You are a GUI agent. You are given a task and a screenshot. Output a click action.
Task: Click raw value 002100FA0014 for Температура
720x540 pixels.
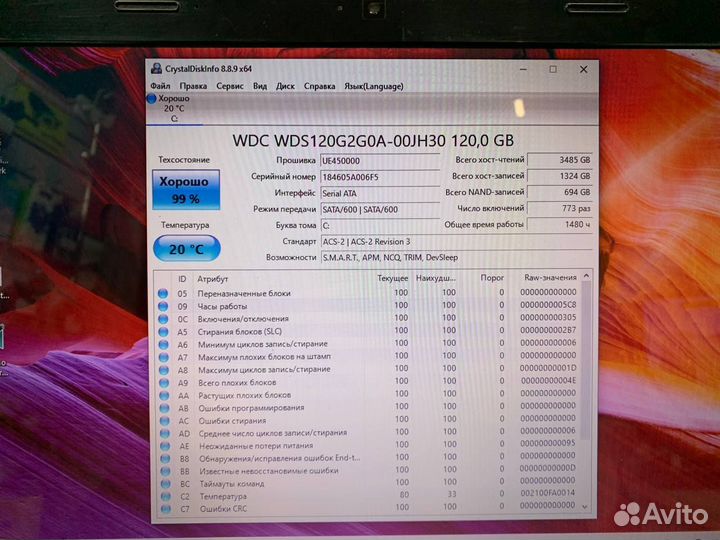(548, 493)
